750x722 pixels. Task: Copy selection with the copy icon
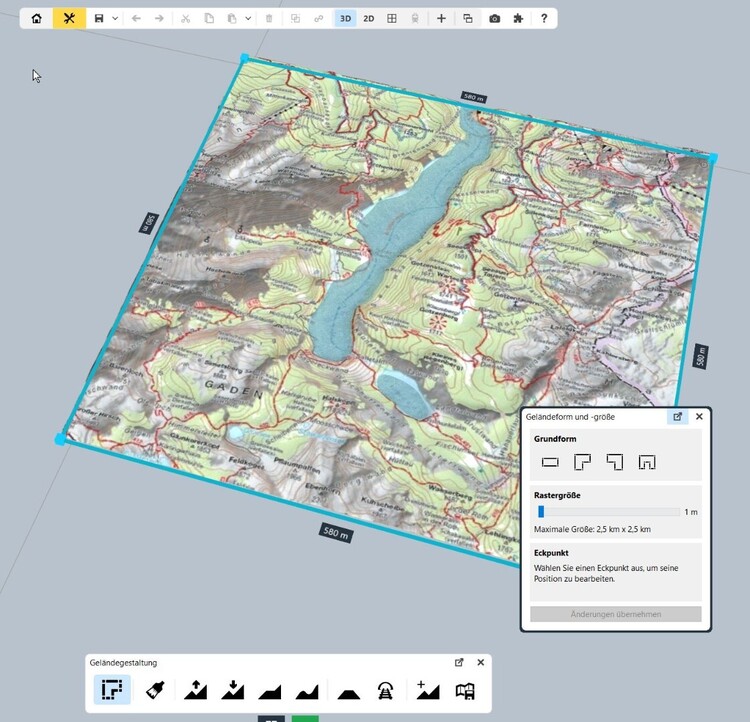(x=209, y=19)
